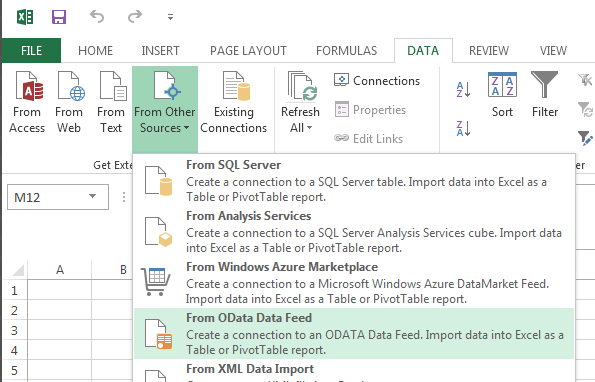Screen dimensions: 595x382
Task: Select the DATA tab
Action: [x=423, y=50]
